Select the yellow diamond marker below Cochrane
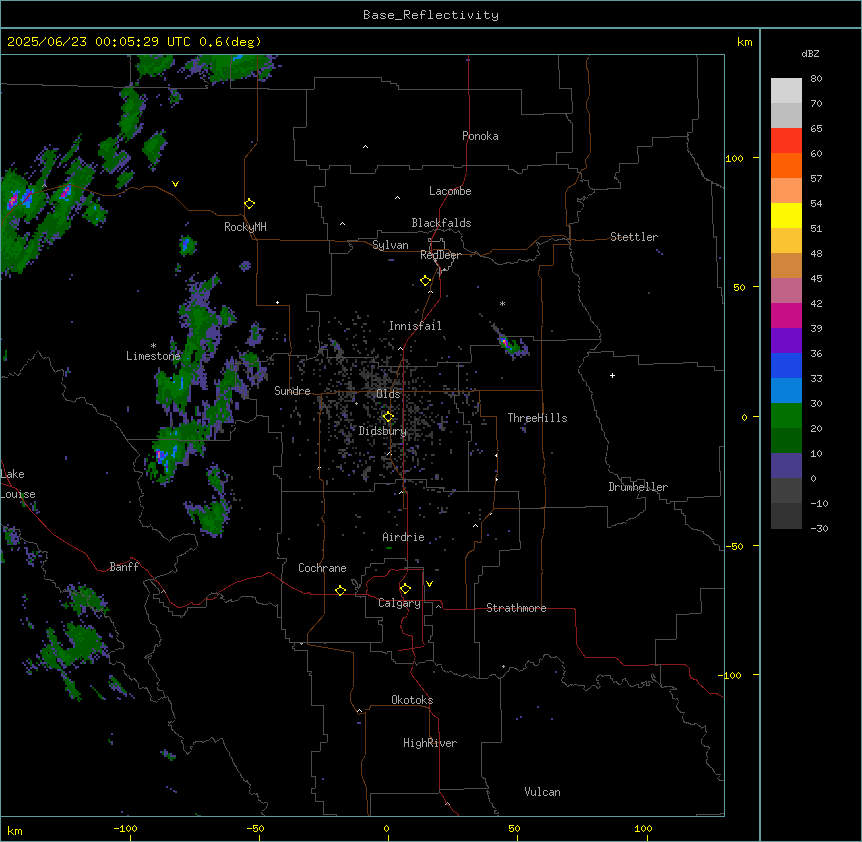 tap(340, 591)
